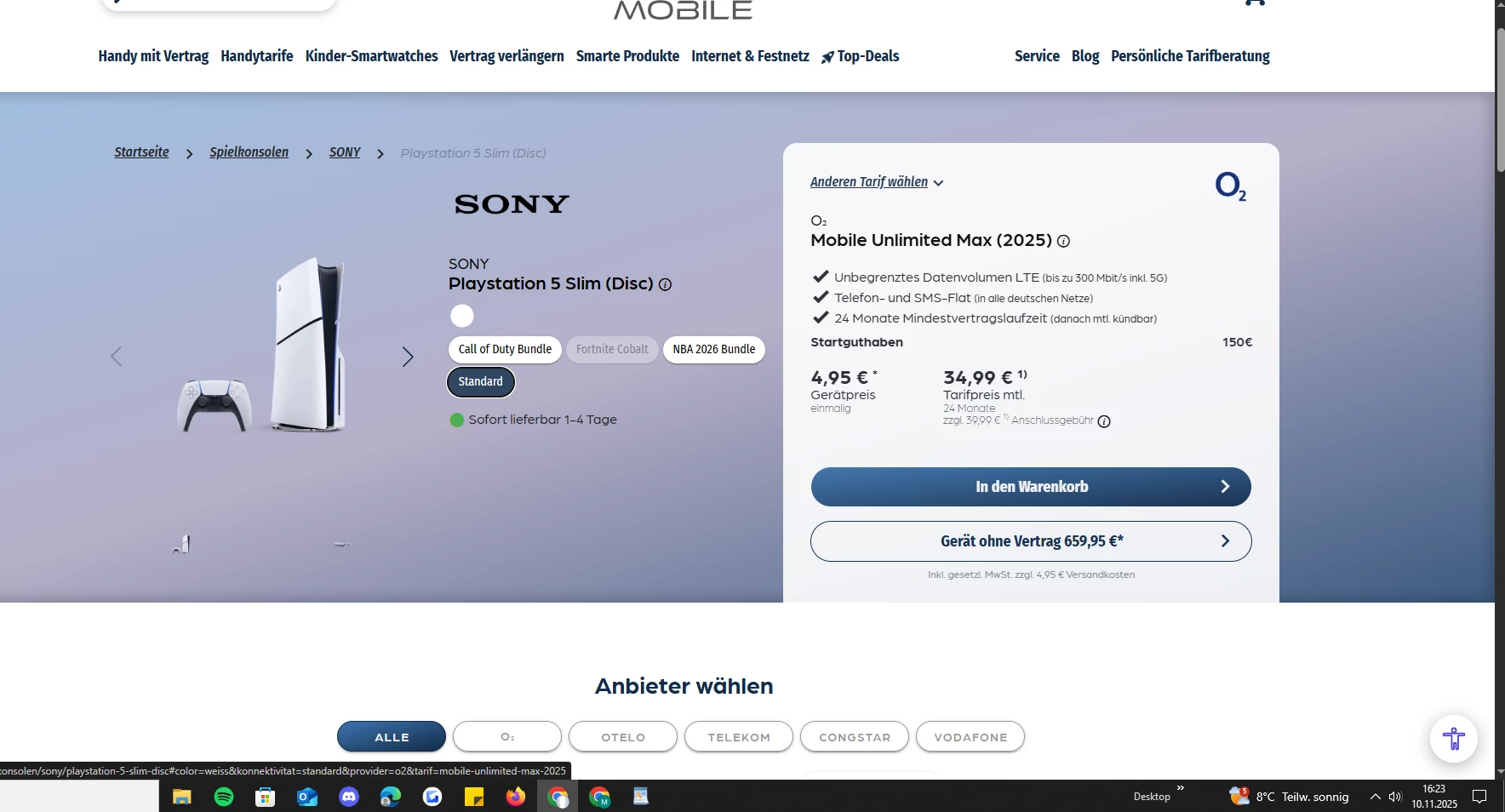1505x812 pixels.
Task: Open the weather widget showing 8°C
Action: (1290, 797)
